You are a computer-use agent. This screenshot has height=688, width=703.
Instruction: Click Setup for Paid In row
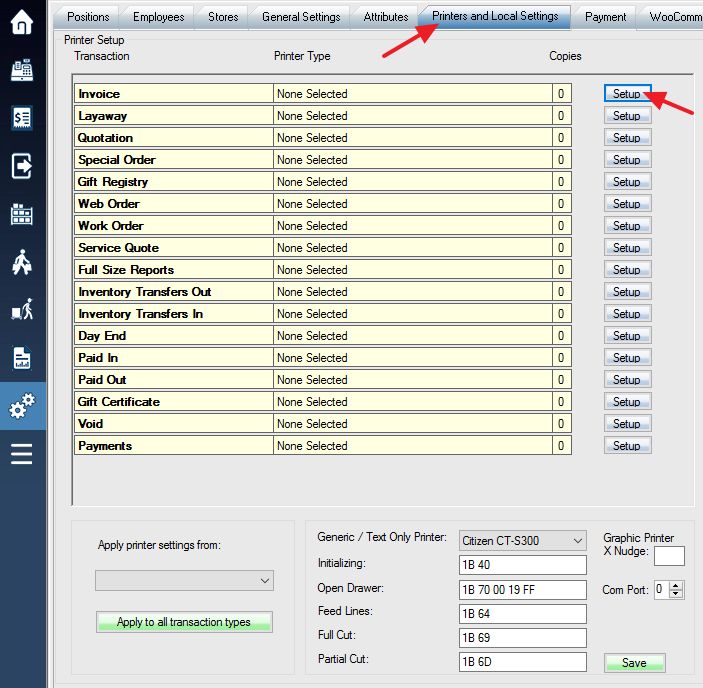point(627,357)
